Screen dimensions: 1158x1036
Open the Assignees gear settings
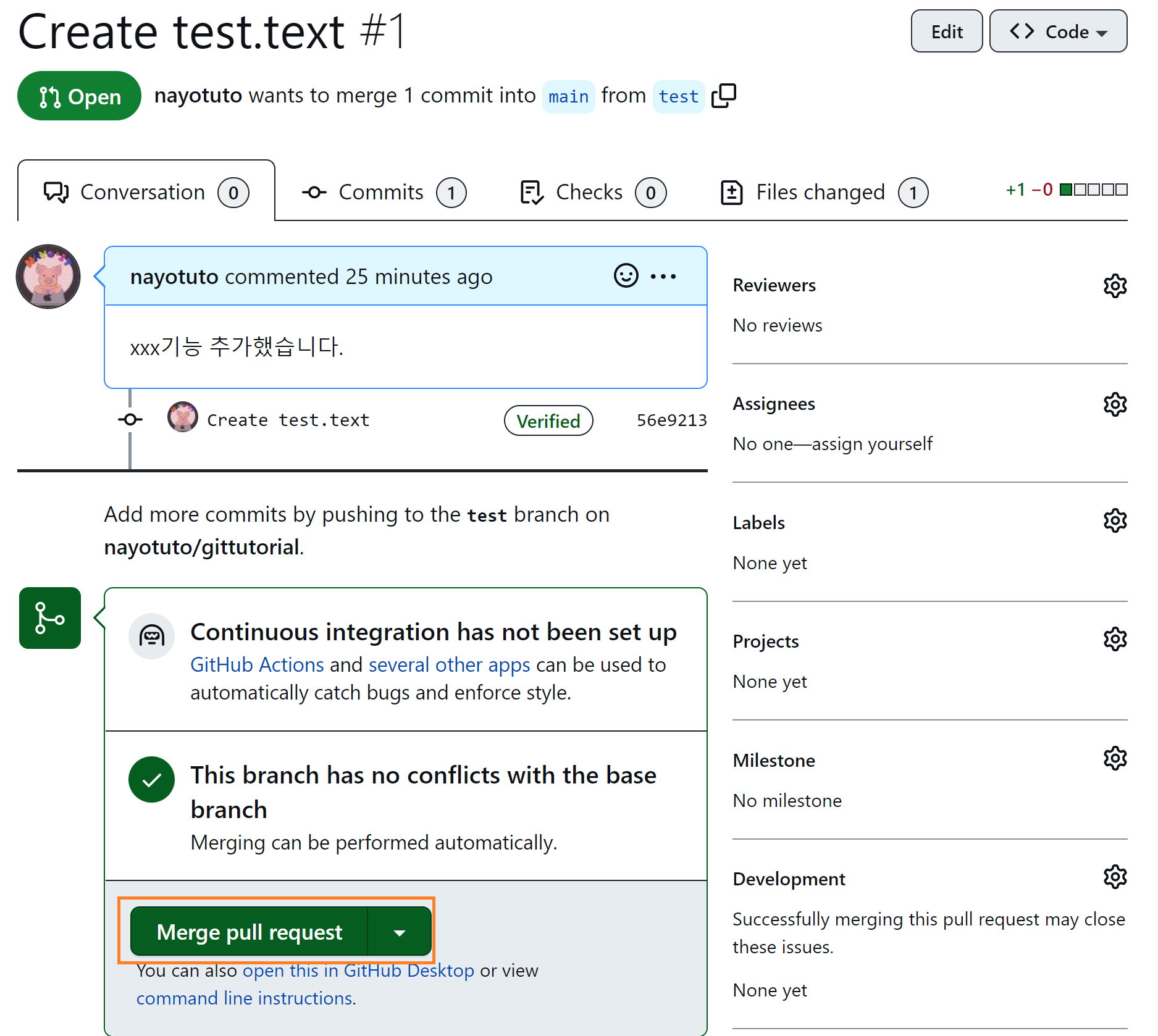tap(1115, 404)
